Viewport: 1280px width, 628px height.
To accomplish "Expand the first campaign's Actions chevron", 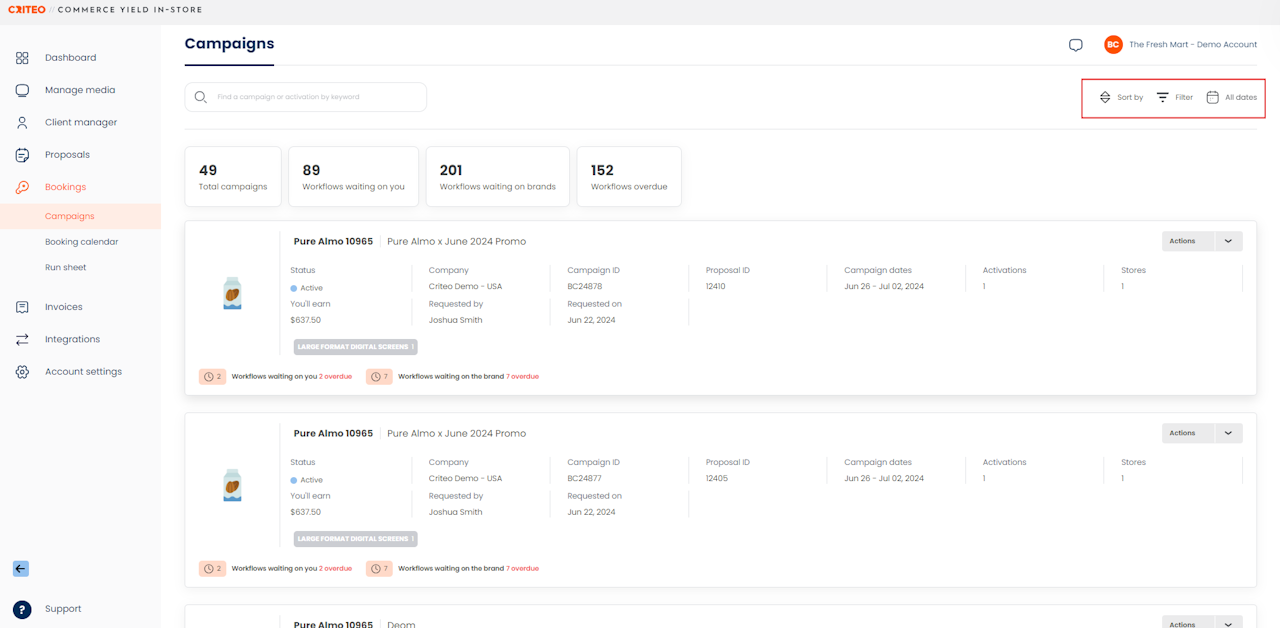I will 1228,241.
